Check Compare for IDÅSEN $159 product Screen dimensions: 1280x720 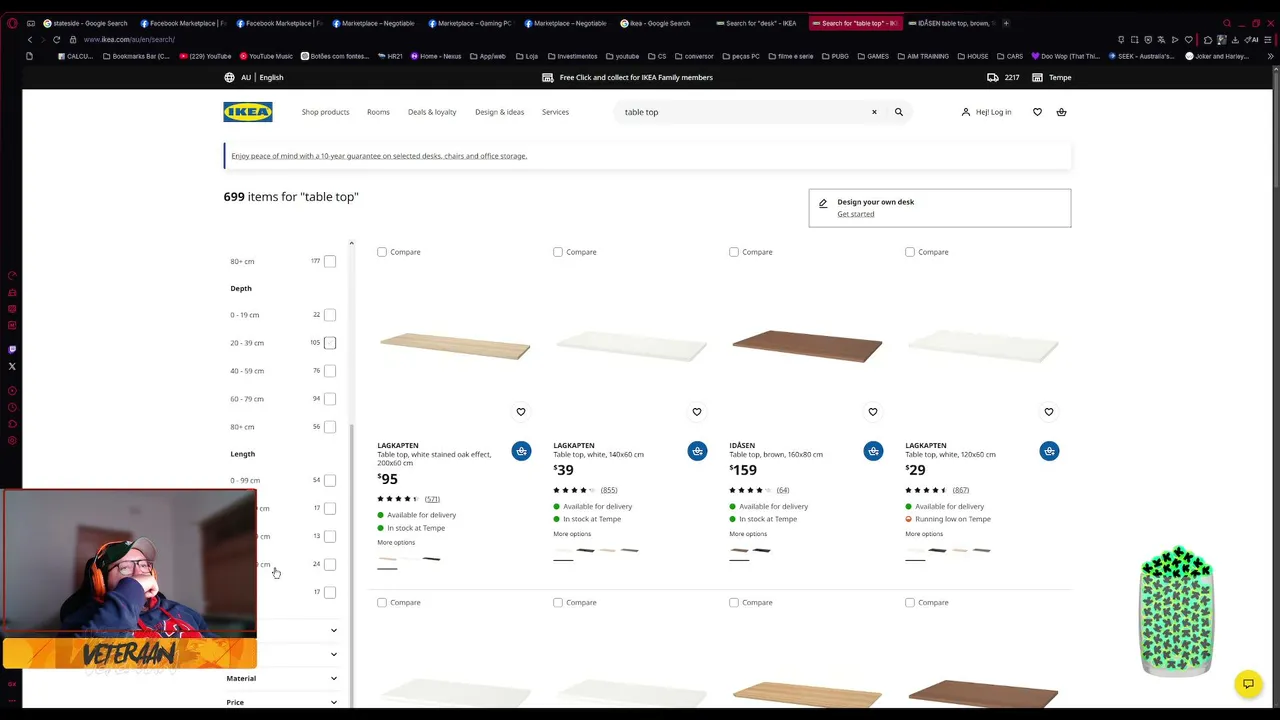(734, 252)
